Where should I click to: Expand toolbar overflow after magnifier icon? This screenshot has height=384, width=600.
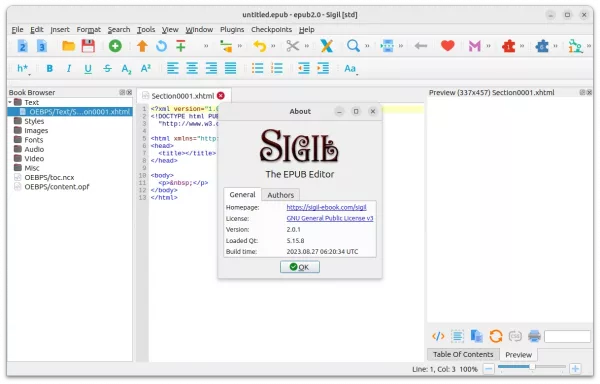pyautogui.click(x=367, y=46)
